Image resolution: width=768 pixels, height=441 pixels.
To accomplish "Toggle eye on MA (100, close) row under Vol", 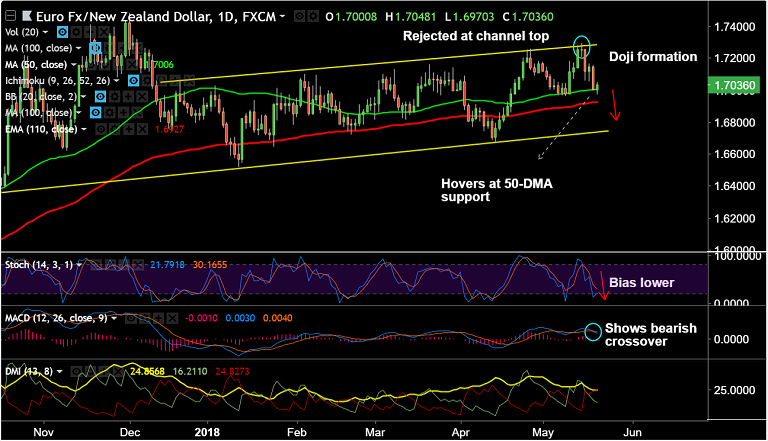I will pyautogui.click(x=96, y=48).
